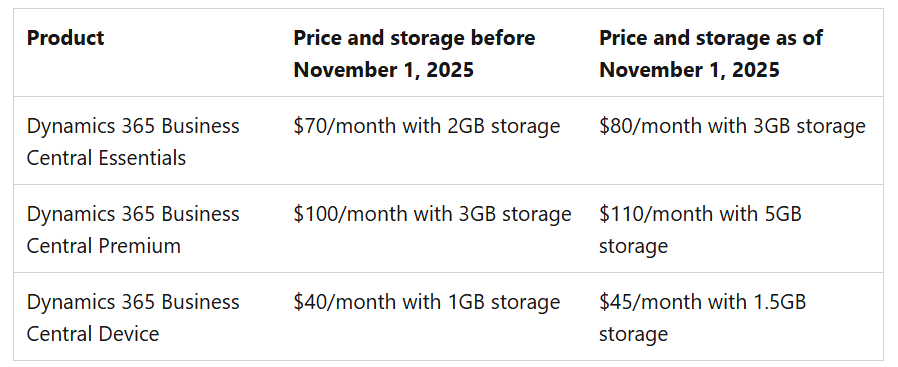
Task: Click the $100/month with 3GB storage cell
Action: (432, 214)
